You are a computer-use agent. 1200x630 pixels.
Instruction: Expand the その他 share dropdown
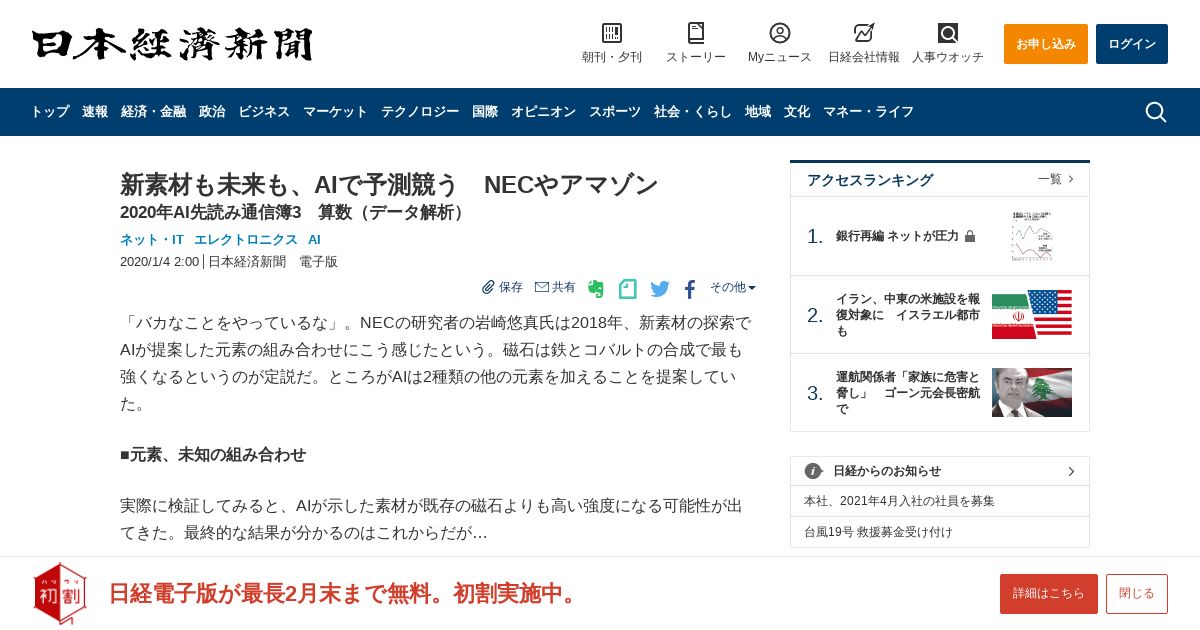coord(733,287)
